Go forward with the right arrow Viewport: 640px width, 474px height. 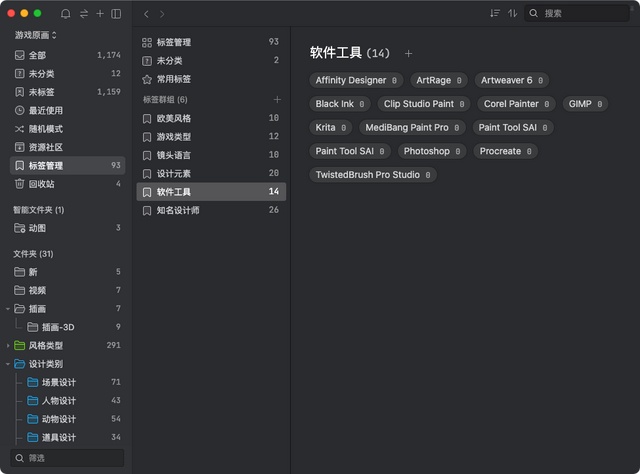pos(162,14)
